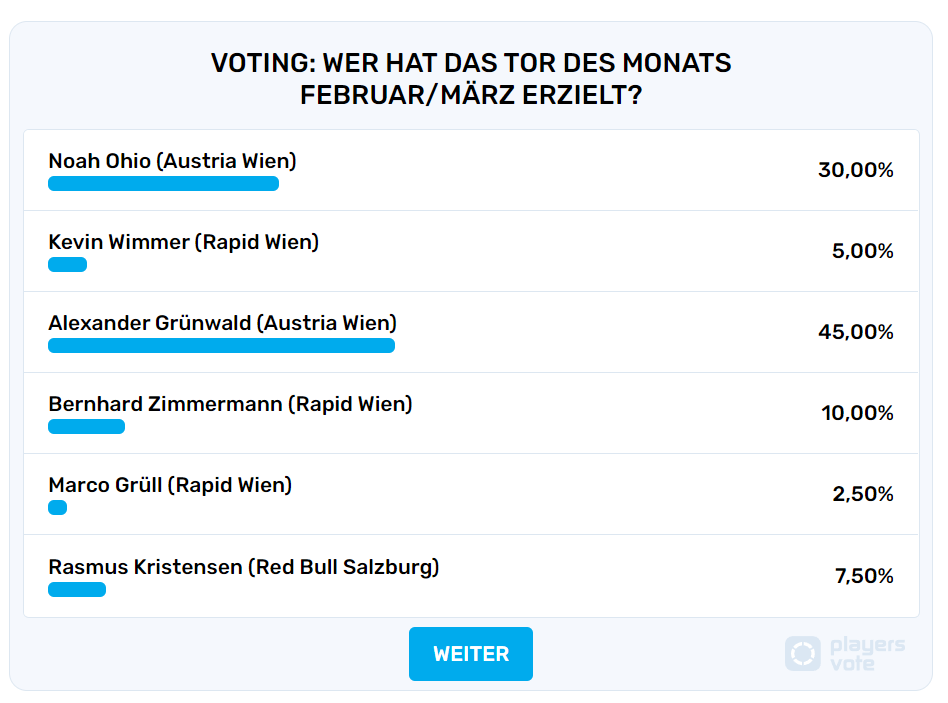This screenshot has height=703, width=948.
Task: Select the players vote text link
Action: pos(867,653)
